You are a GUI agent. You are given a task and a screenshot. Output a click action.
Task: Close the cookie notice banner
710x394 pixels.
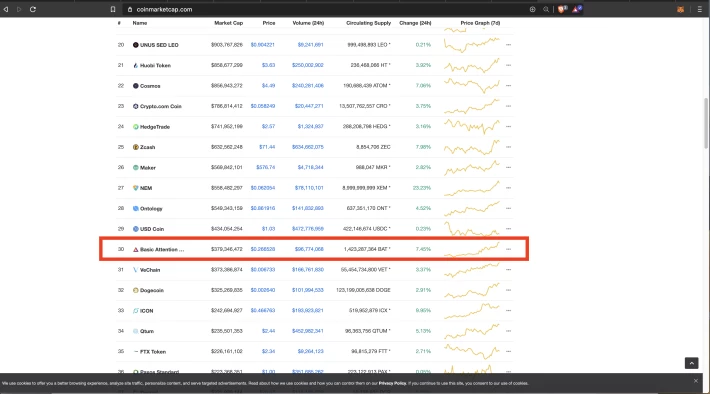pos(696,381)
